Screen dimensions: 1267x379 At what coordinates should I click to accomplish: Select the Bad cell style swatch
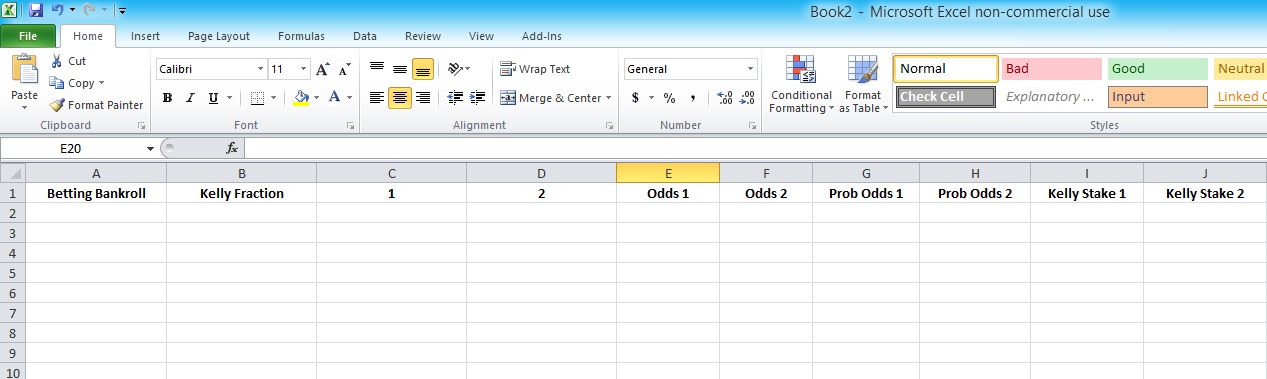point(1051,69)
